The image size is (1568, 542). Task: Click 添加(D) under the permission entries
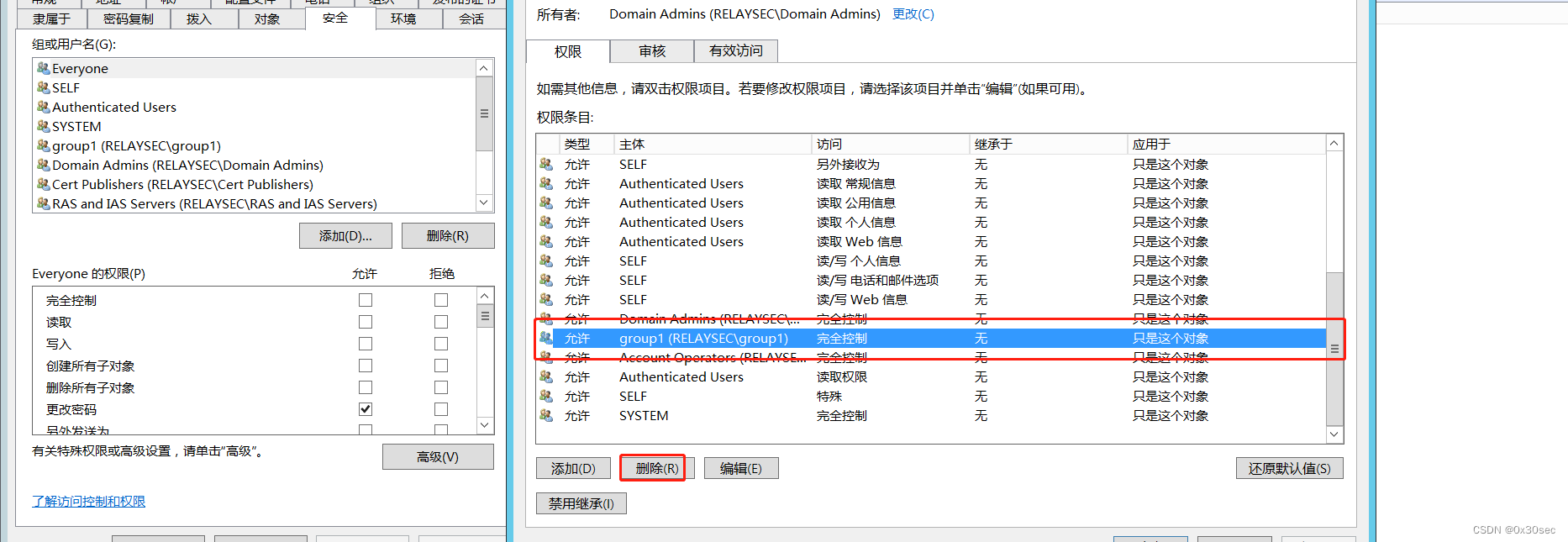(x=573, y=468)
